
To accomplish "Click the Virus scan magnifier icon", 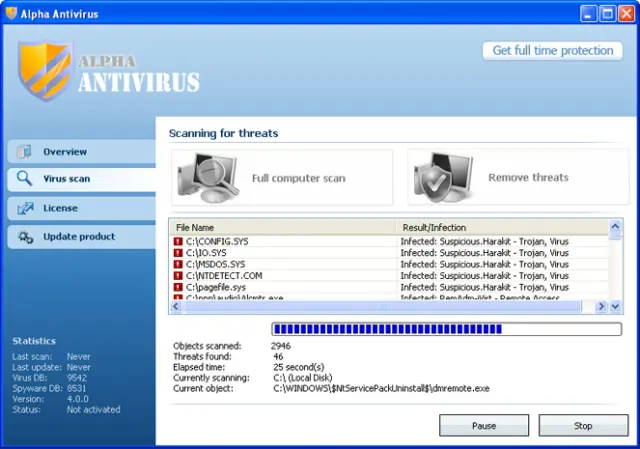I will click(24, 178).
